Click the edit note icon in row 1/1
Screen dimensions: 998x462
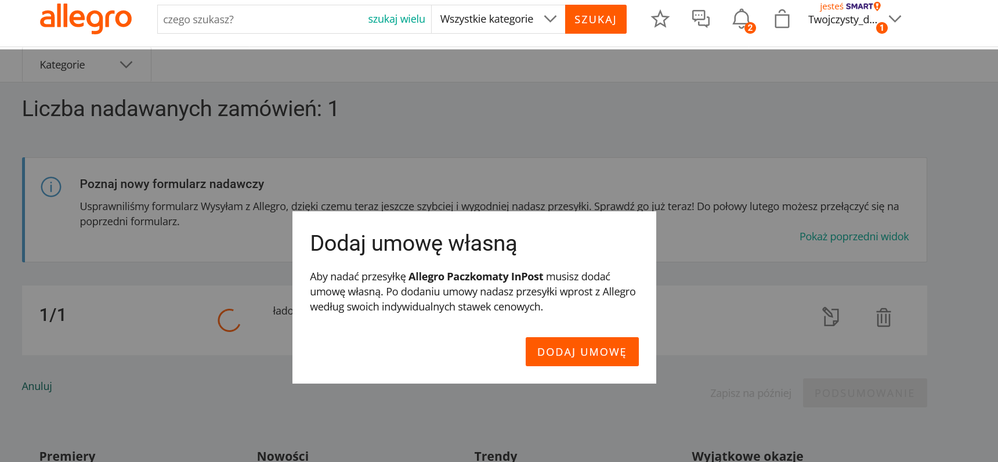[x=831, y=317]
